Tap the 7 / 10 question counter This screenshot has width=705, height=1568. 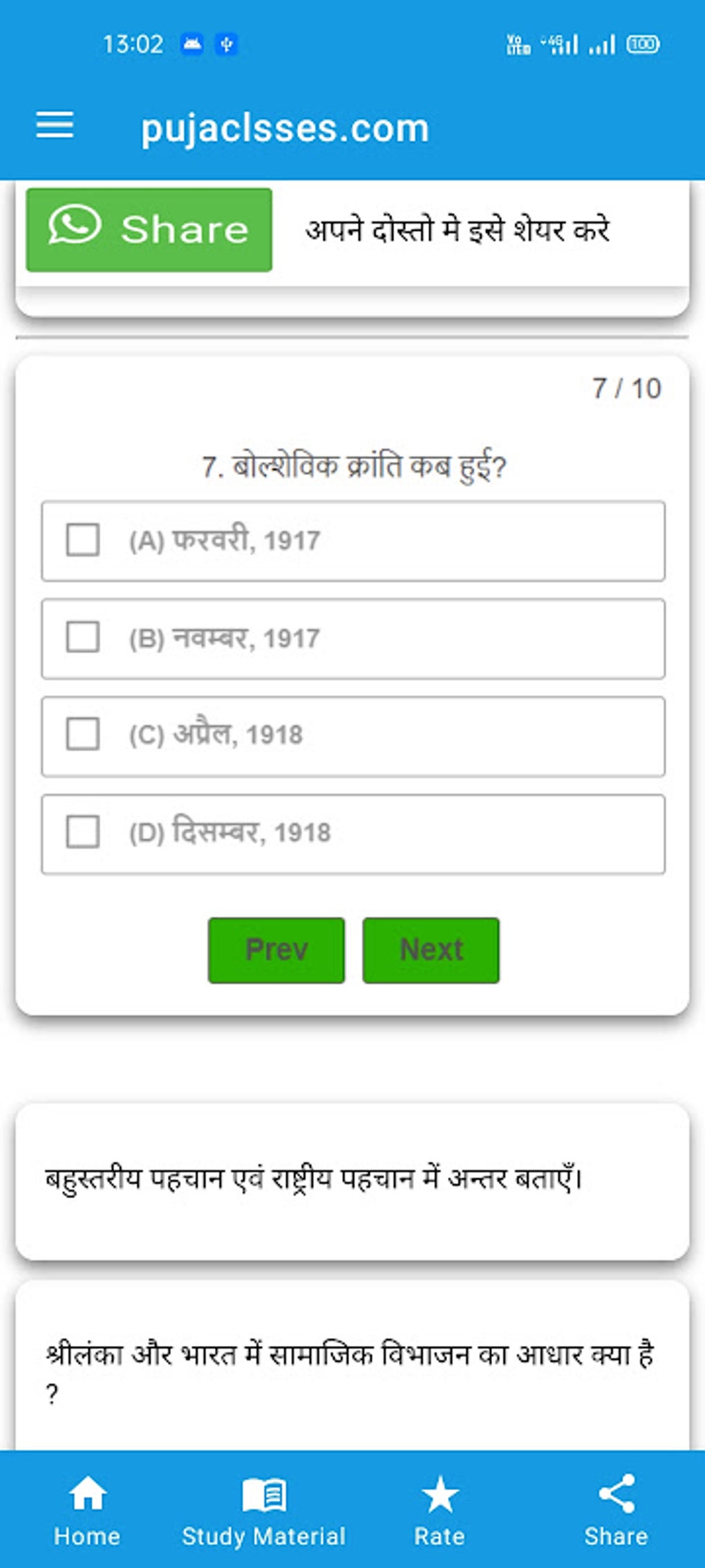click(x=626, y=389)
